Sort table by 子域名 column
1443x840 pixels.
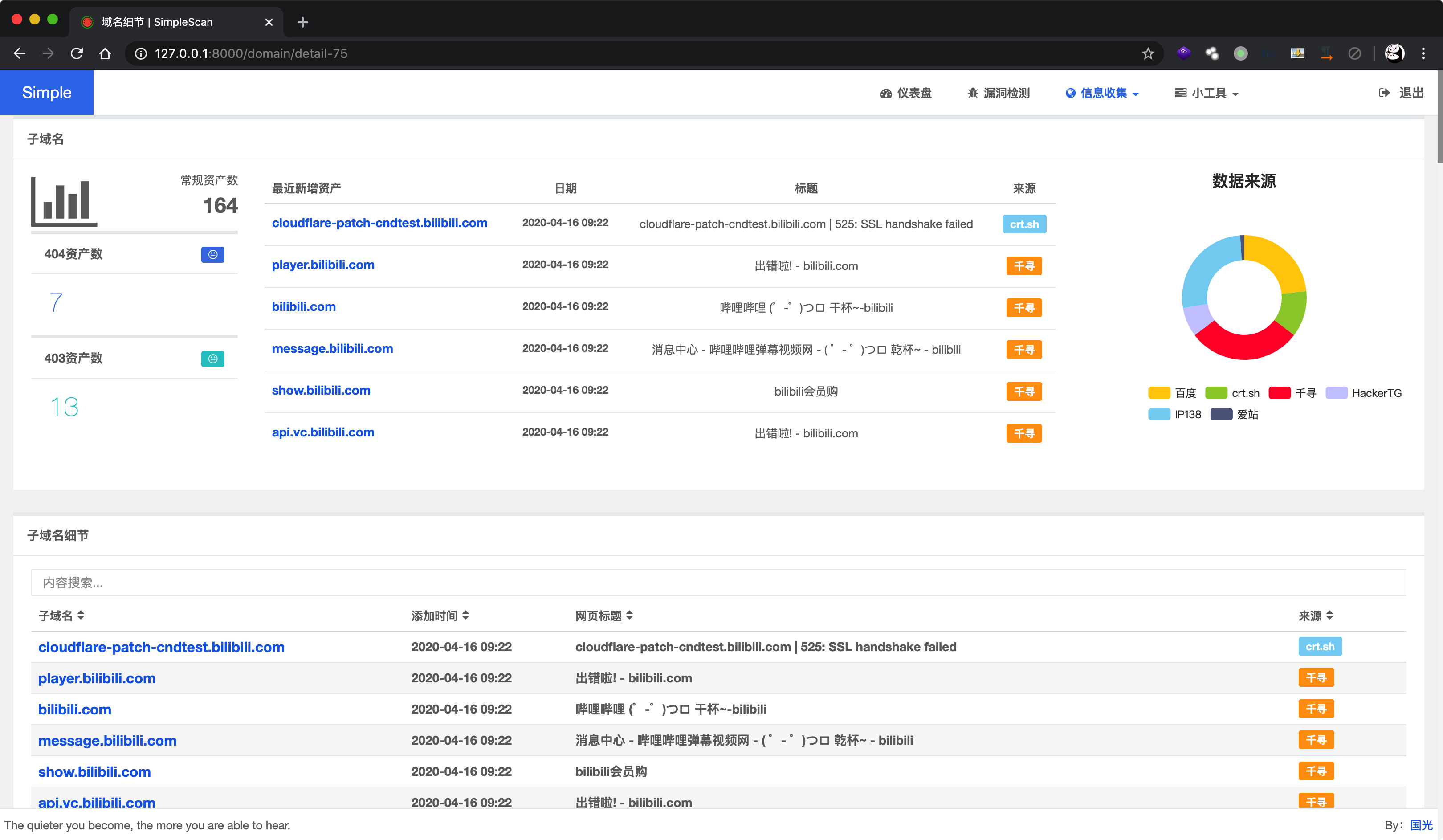tap(61, 616)
